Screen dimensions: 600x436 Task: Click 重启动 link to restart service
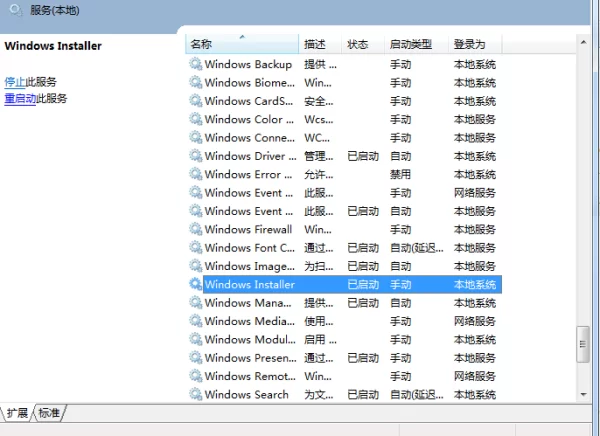[21, 99]
